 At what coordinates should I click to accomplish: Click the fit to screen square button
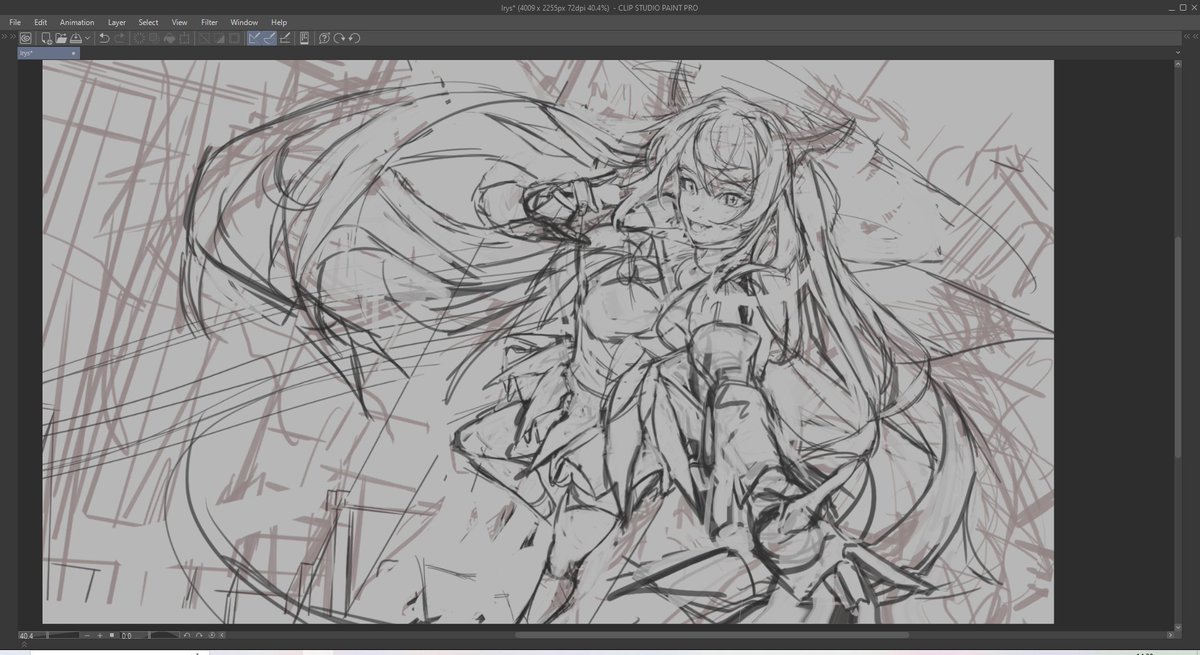(x=112, y=635)
